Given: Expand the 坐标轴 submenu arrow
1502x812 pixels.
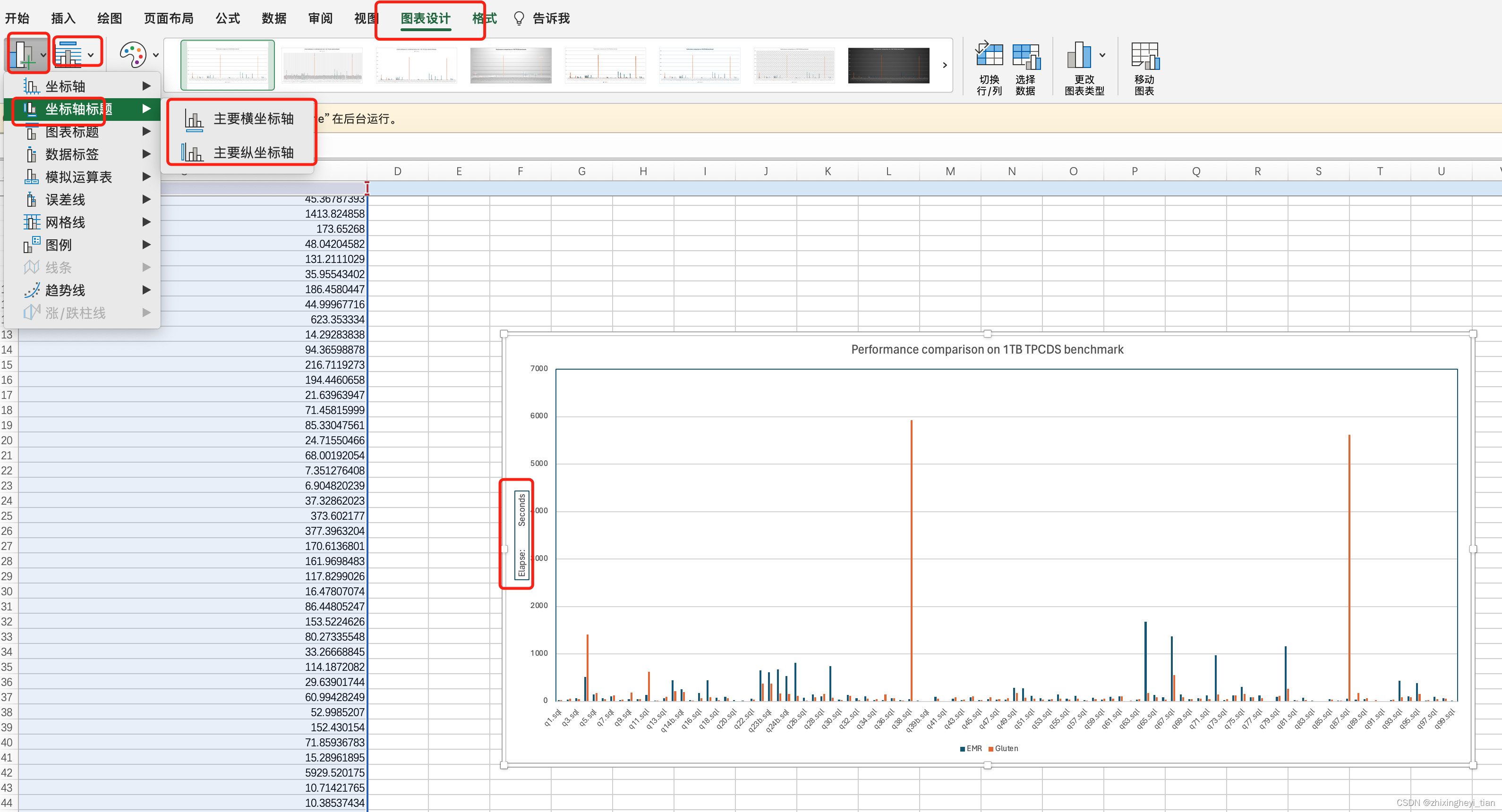Looking at the screenshot, I should click(x=146, y=86).
